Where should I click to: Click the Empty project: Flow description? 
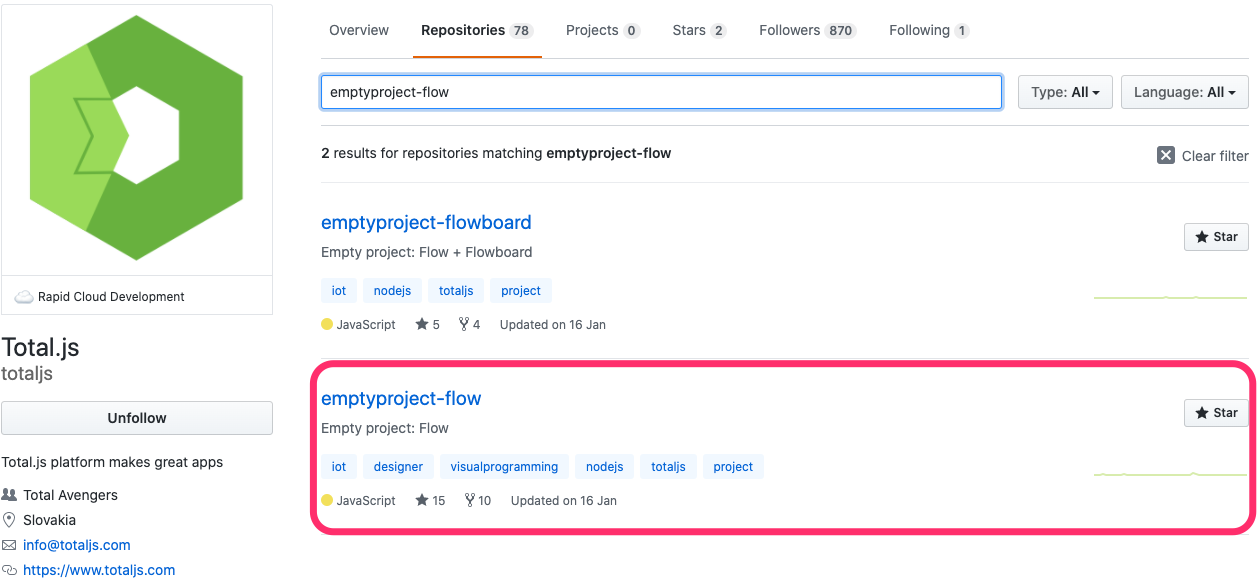(x=385, y=428)
